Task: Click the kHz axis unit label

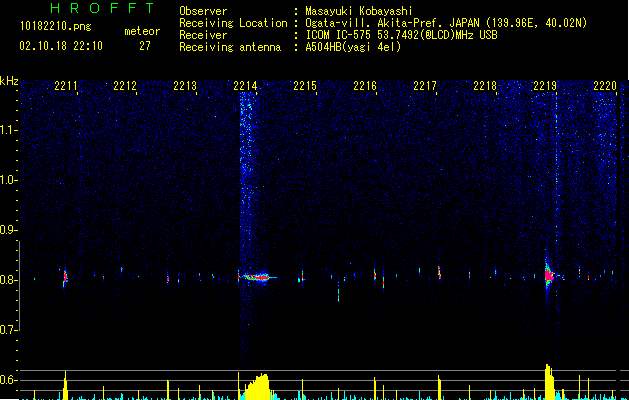Action: pyautogui.click(x=9, y=81)
